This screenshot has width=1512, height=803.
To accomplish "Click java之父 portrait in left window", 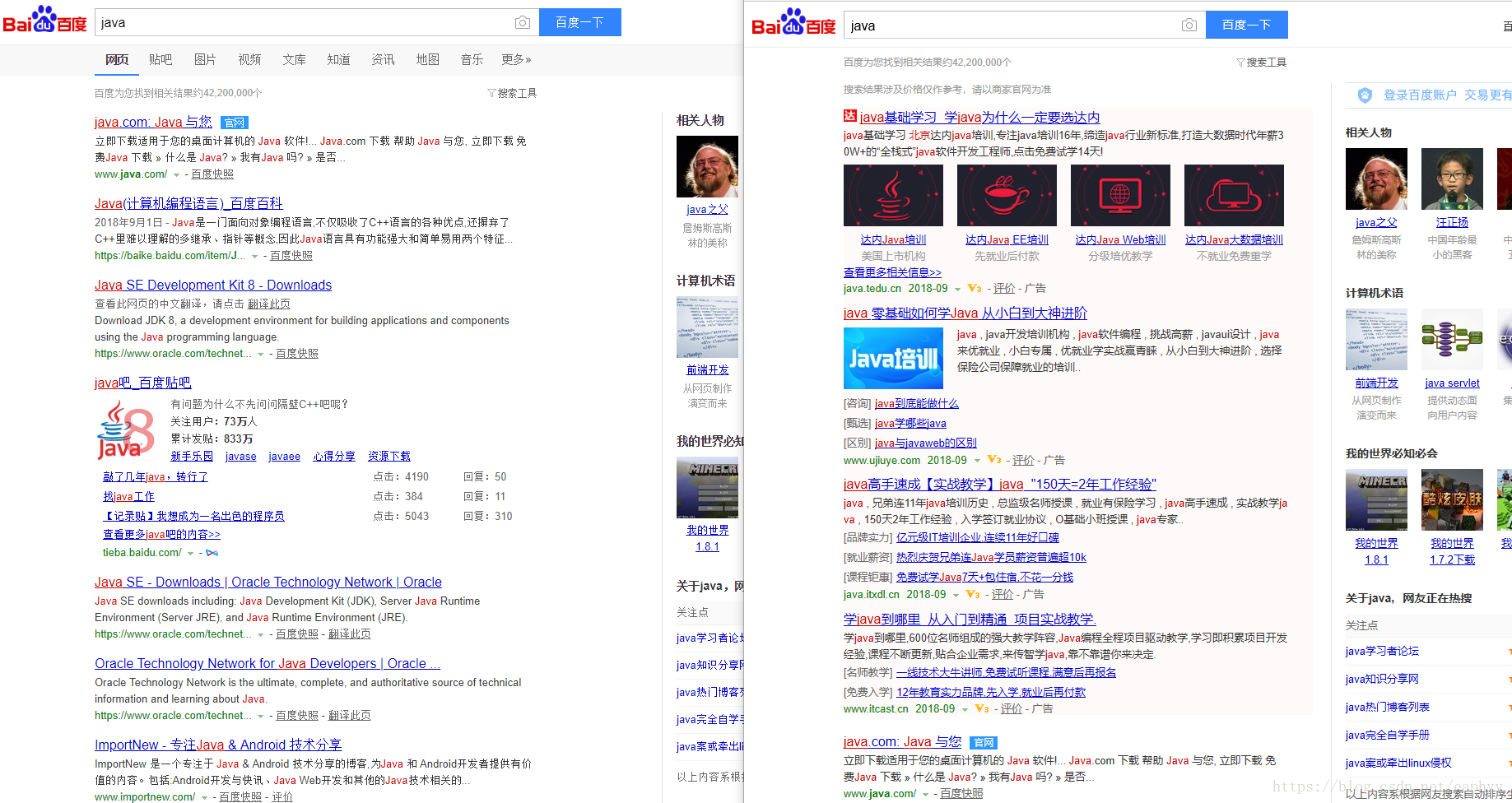I will 707,167.
